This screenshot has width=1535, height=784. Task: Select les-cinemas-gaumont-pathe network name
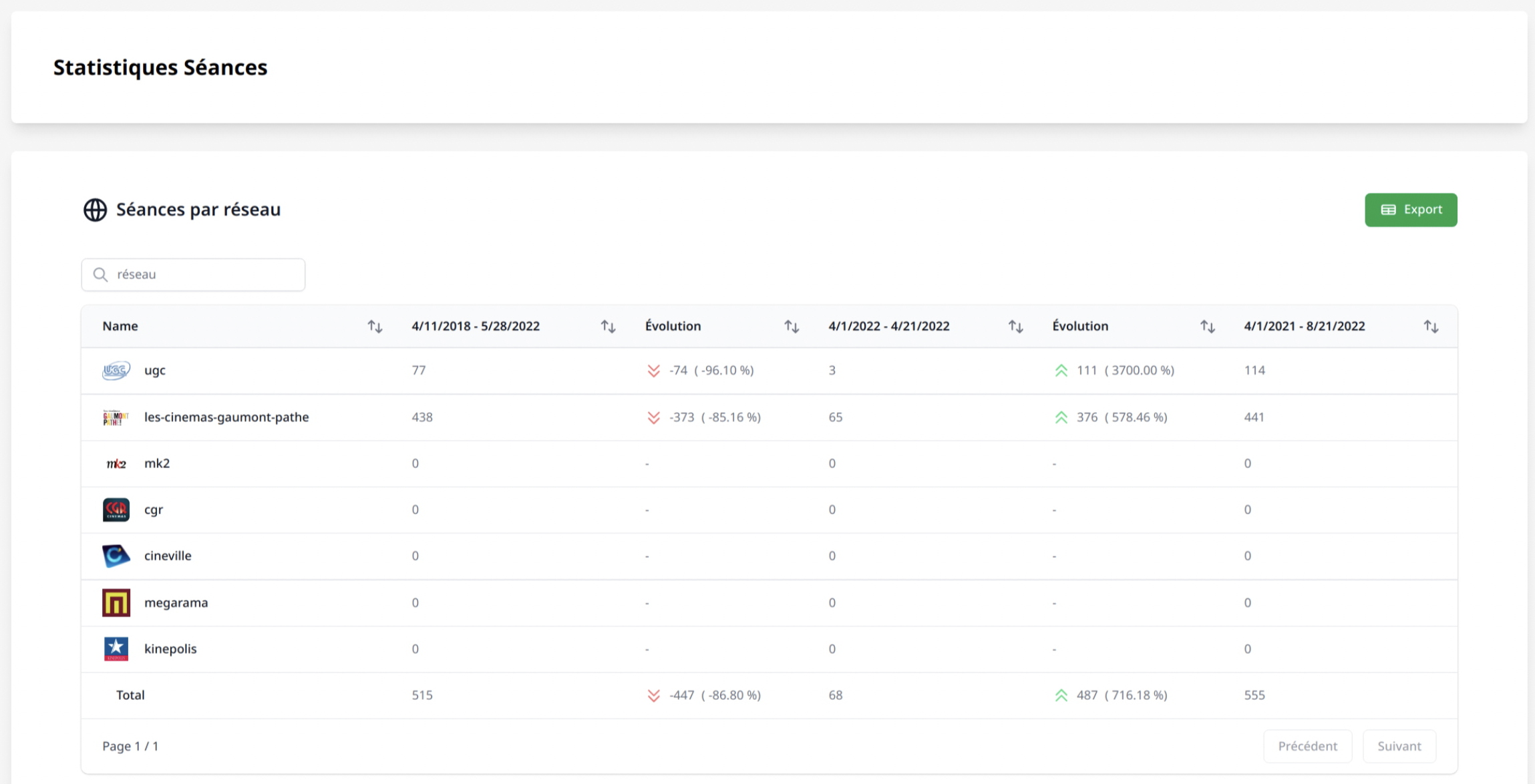pos(226,417)
